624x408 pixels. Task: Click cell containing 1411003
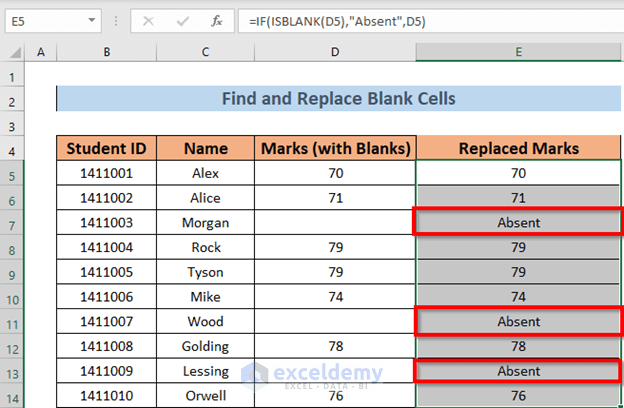point(106,223)
